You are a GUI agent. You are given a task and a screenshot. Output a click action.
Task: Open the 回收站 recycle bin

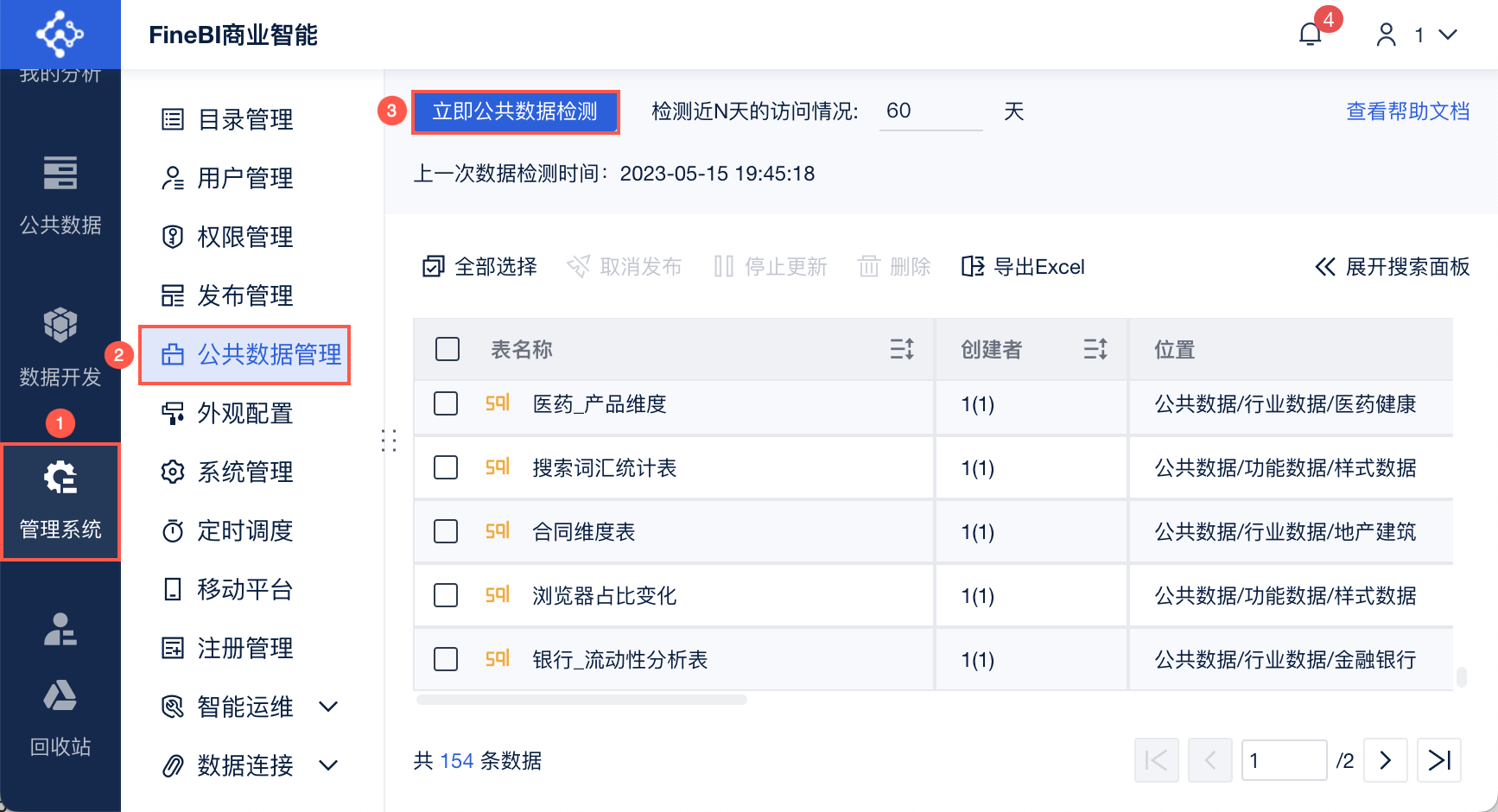[60, 696]
